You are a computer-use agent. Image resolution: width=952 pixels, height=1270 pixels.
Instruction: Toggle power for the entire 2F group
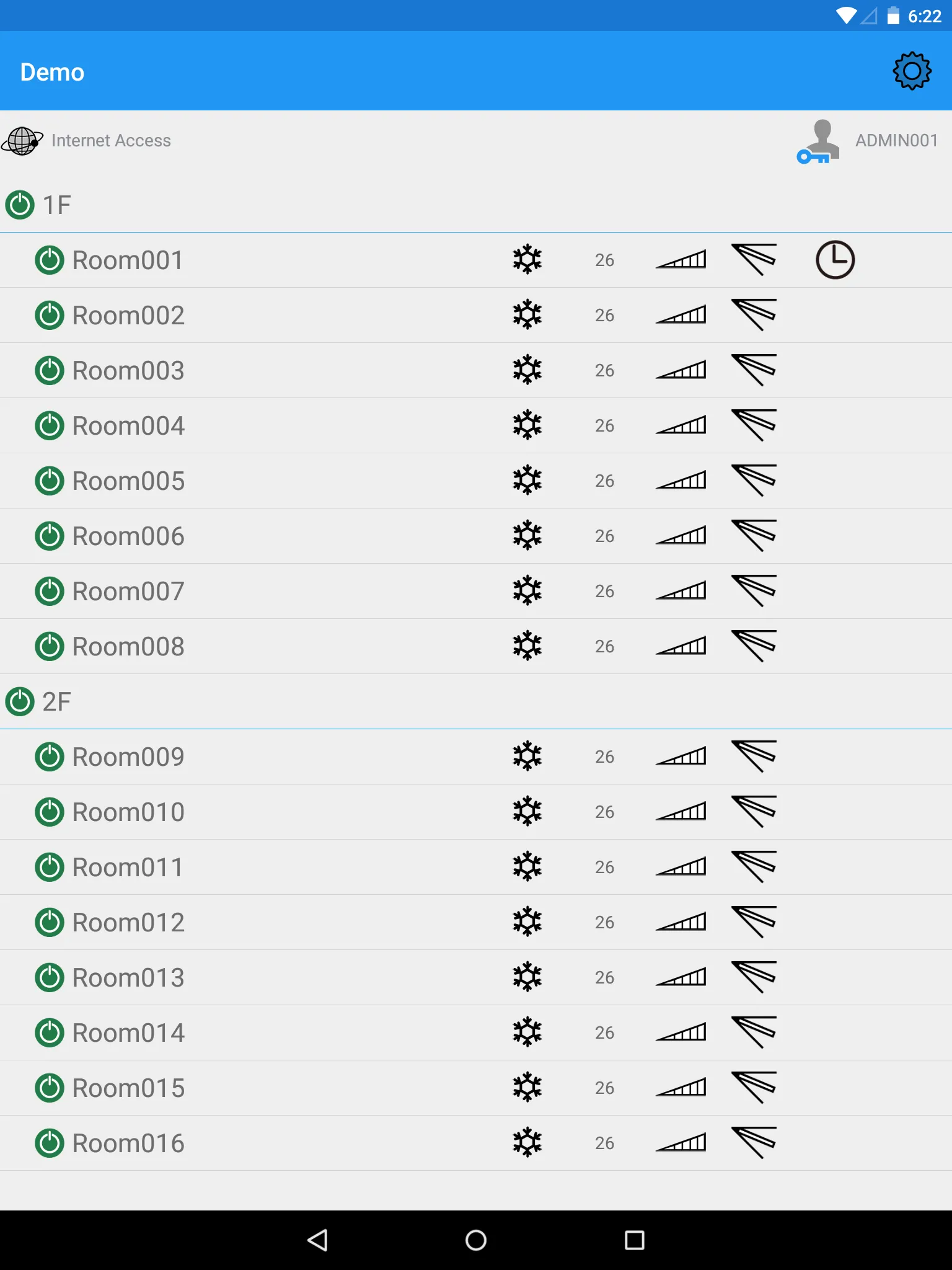pyautogui.click(x=20, y=702)
